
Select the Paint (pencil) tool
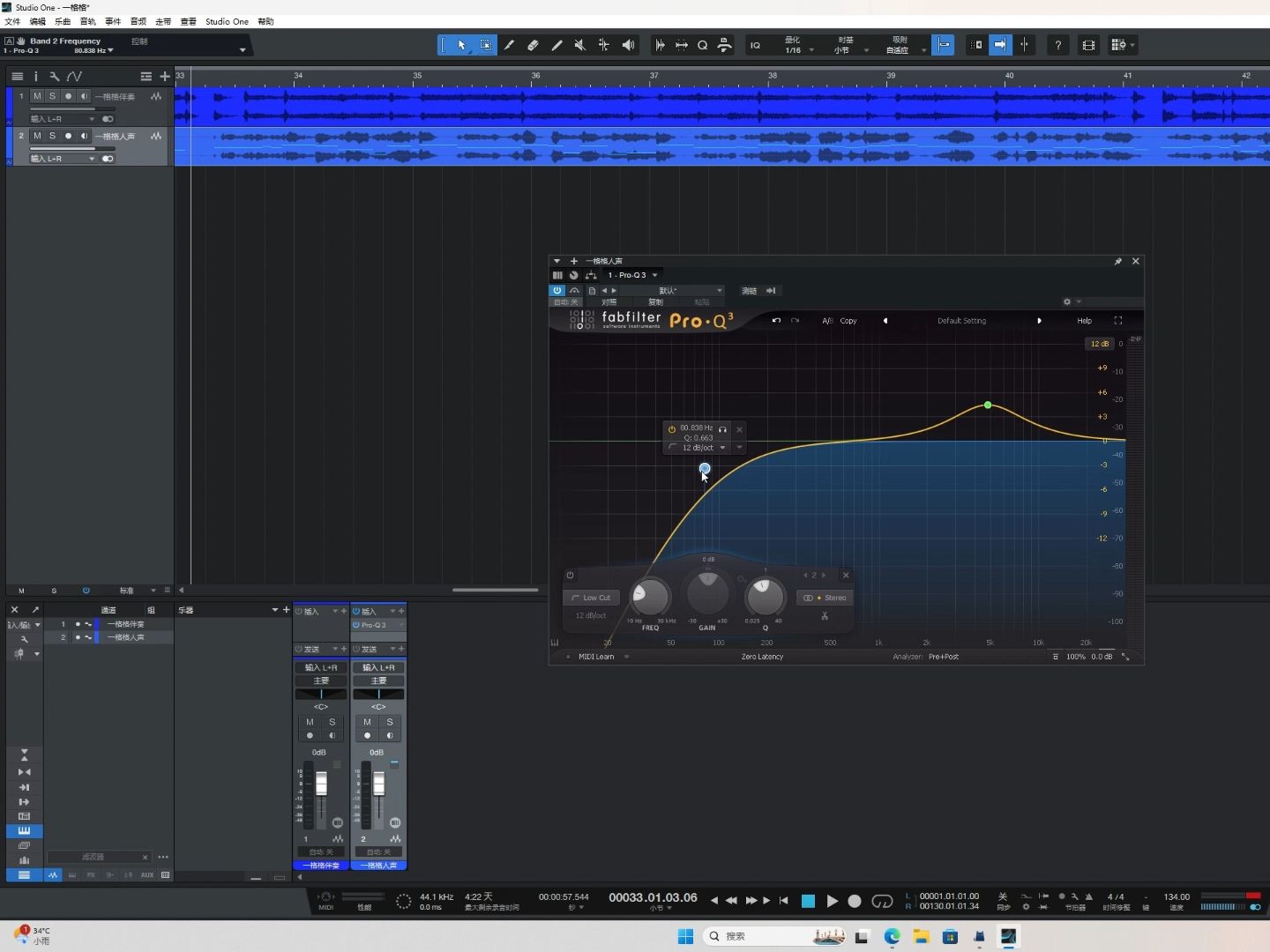557,45
